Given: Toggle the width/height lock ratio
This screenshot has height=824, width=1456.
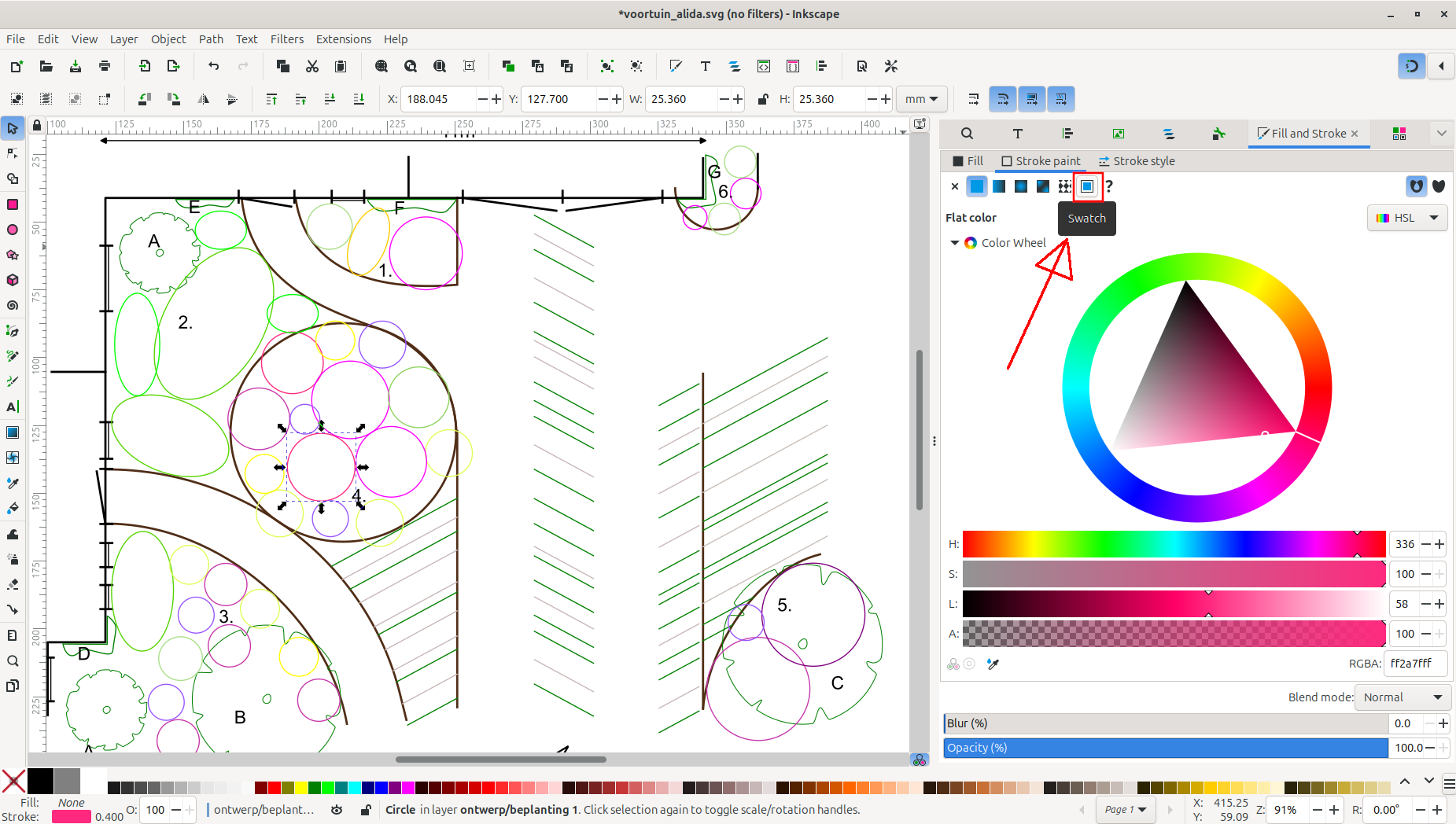Looking at the screenshot, I should 762,99.
